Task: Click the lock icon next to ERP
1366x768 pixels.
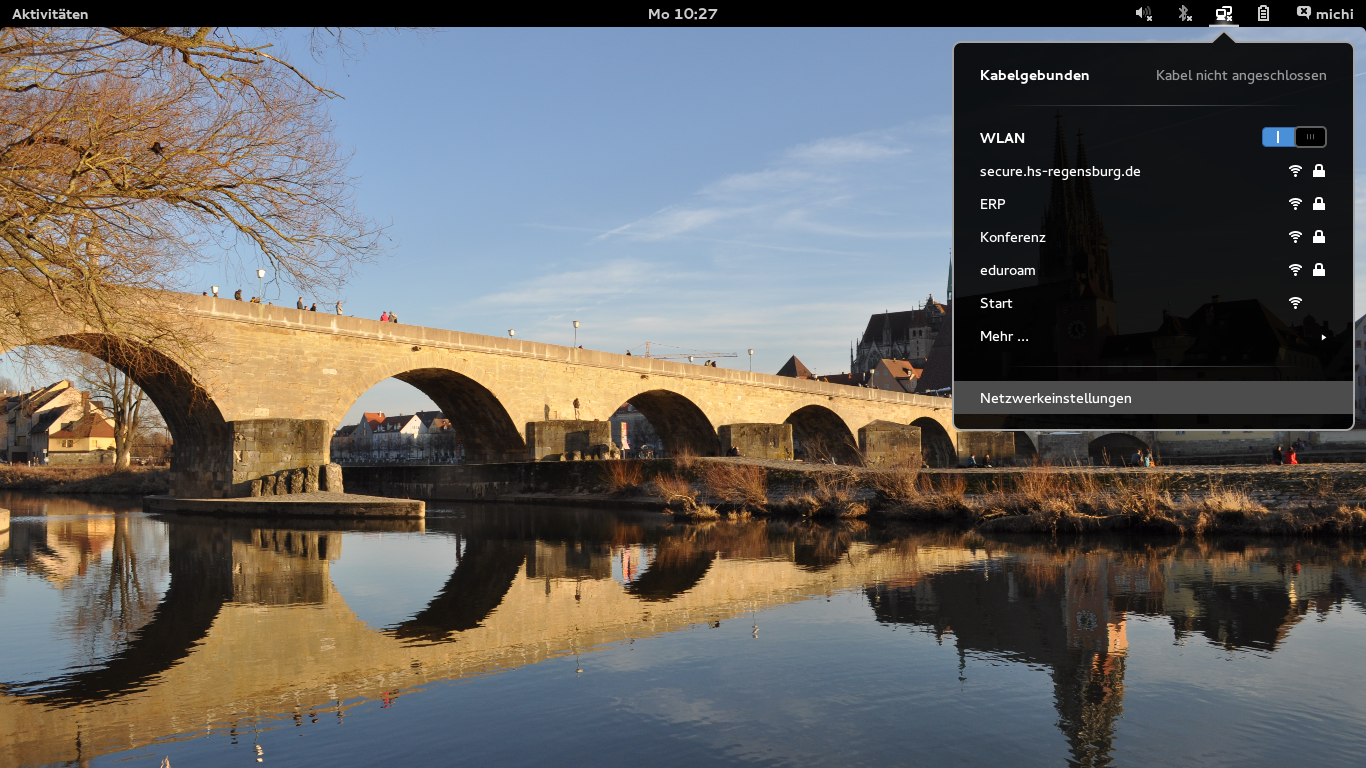Action: click(1319, 204)
